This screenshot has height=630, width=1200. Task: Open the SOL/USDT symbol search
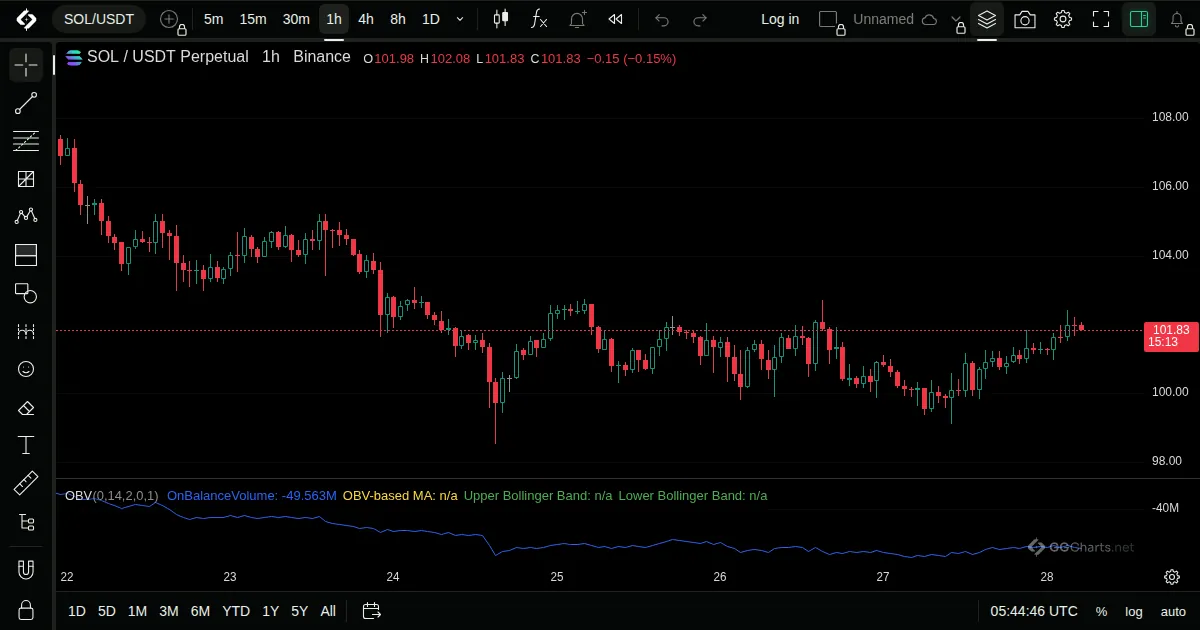pyautogui.click(x=99, y=19)
